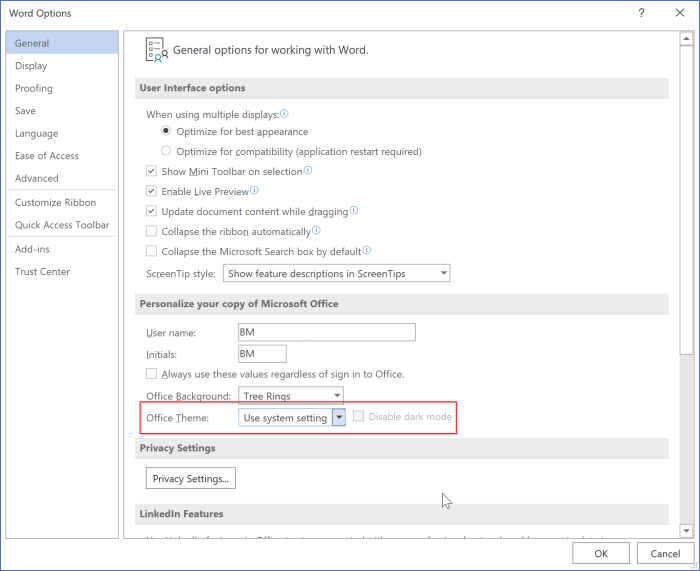This screenshot has width=700, height=571.
Task: Open the Language category
Action: click(x=62, y=133)
